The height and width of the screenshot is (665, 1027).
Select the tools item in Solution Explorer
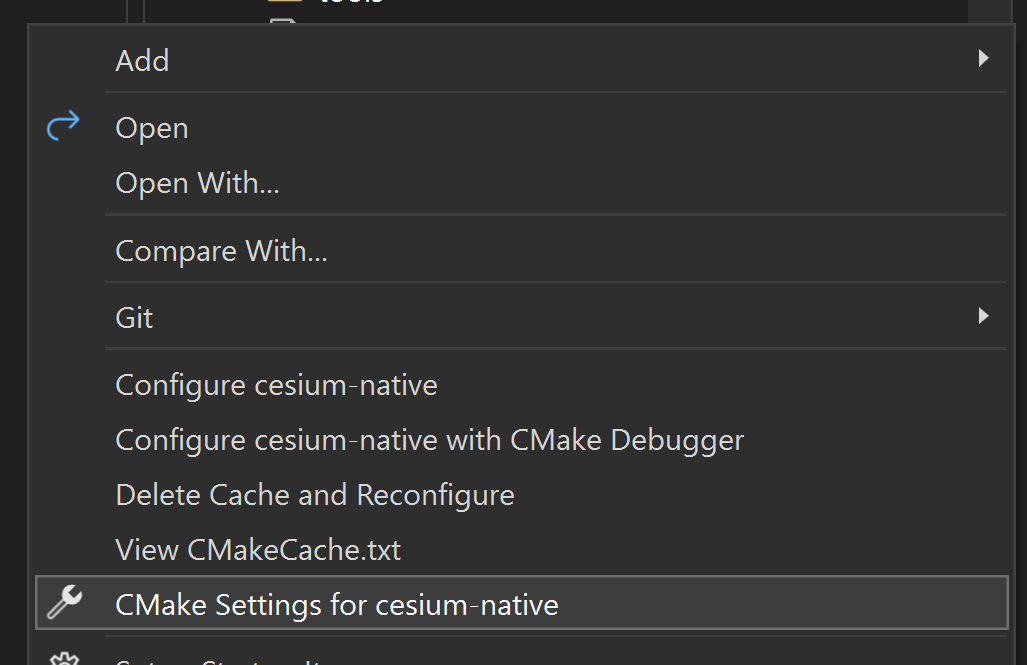(330, 3)
